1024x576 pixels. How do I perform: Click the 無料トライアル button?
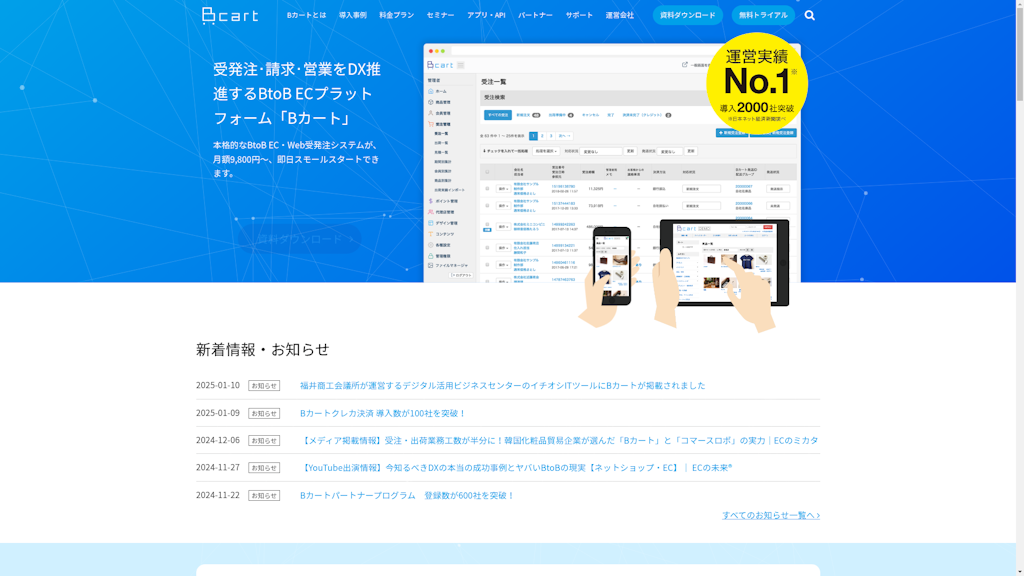pos(763,15)
